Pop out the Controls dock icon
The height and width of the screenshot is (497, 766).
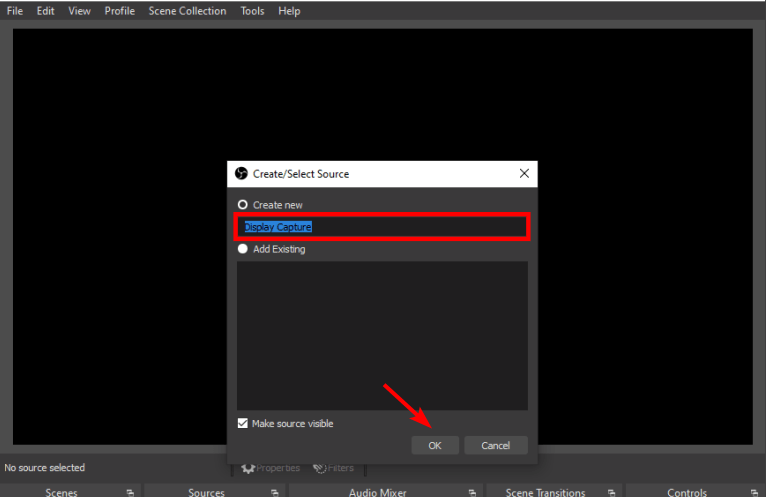(x=755, y=493)
